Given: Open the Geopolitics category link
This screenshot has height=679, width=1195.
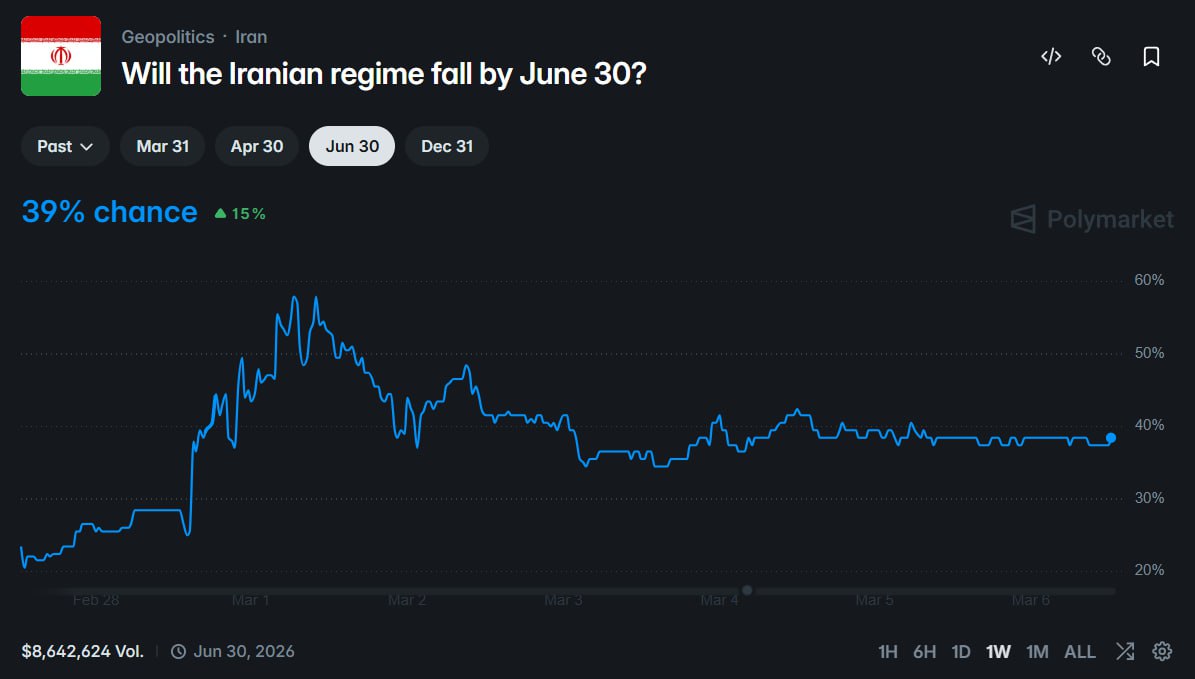Looking at the screenshot, I should [168, 37].
